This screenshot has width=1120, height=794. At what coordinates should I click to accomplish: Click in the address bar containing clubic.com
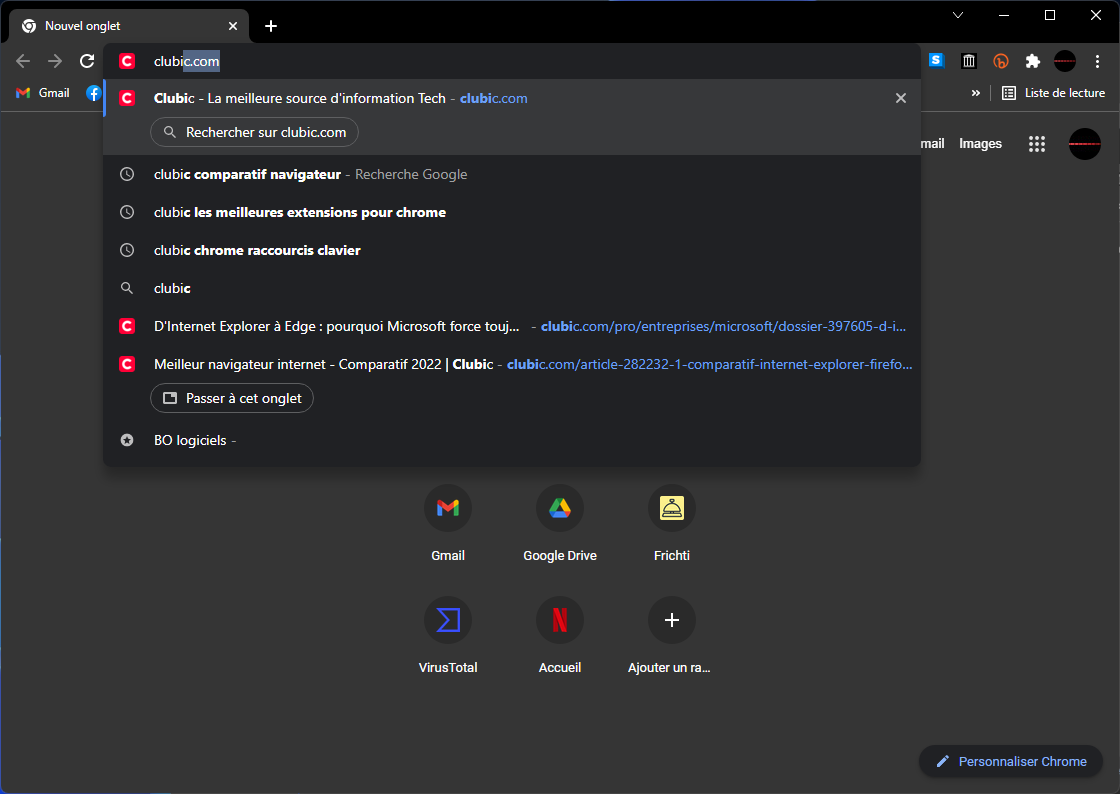tap(511, 61)
